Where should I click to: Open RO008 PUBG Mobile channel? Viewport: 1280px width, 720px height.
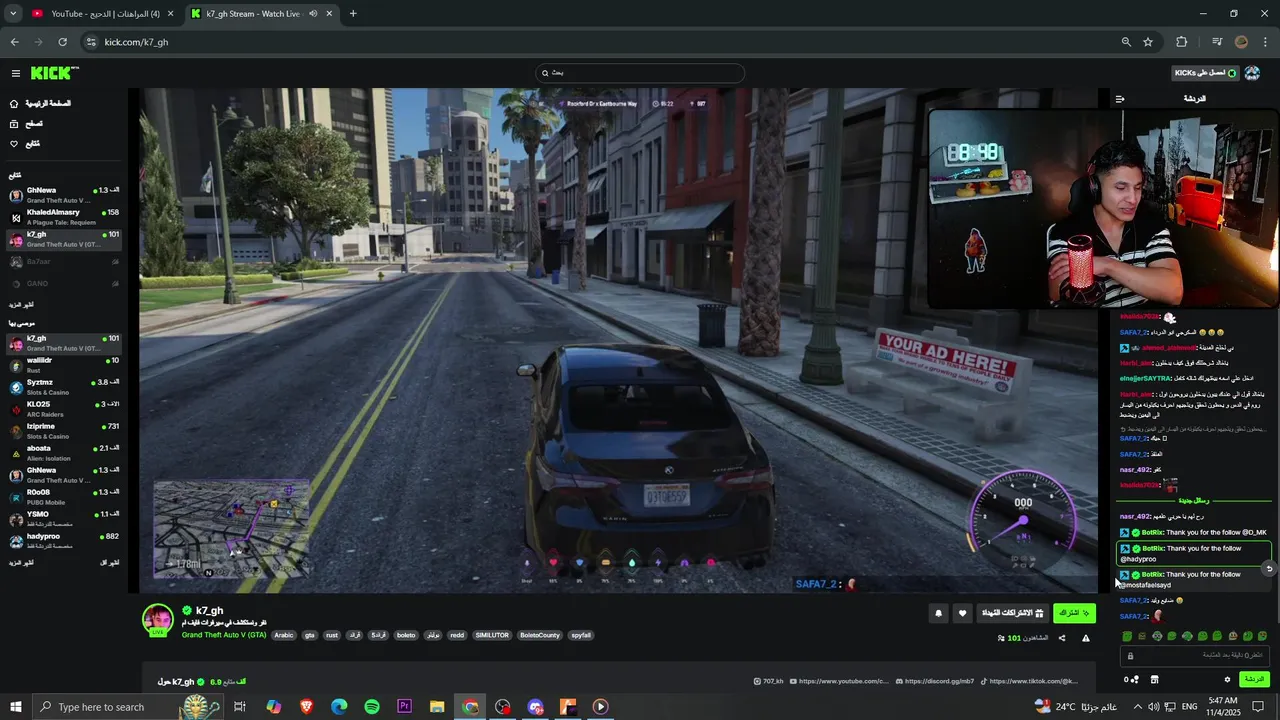(x=64, y=497)
